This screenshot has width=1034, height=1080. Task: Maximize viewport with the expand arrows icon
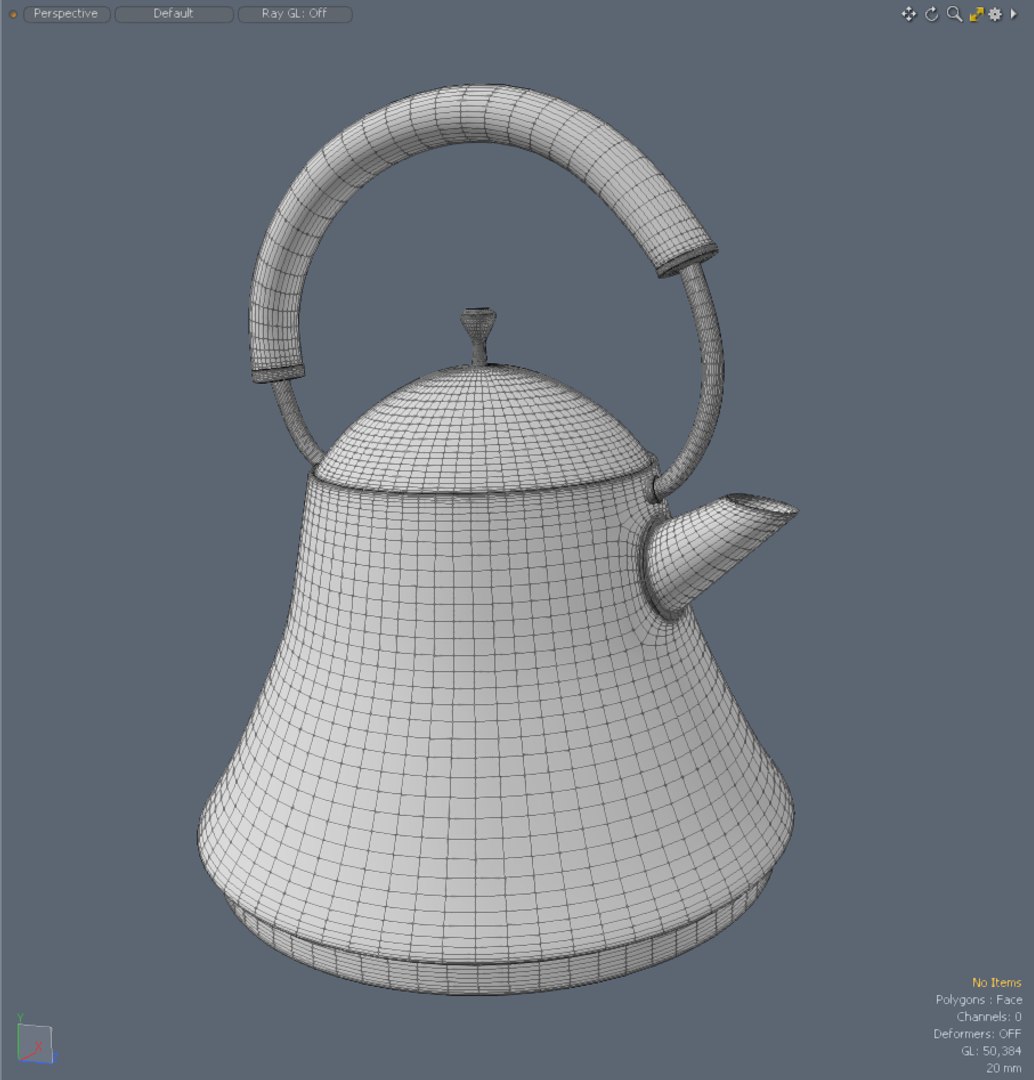coord(976,14)
